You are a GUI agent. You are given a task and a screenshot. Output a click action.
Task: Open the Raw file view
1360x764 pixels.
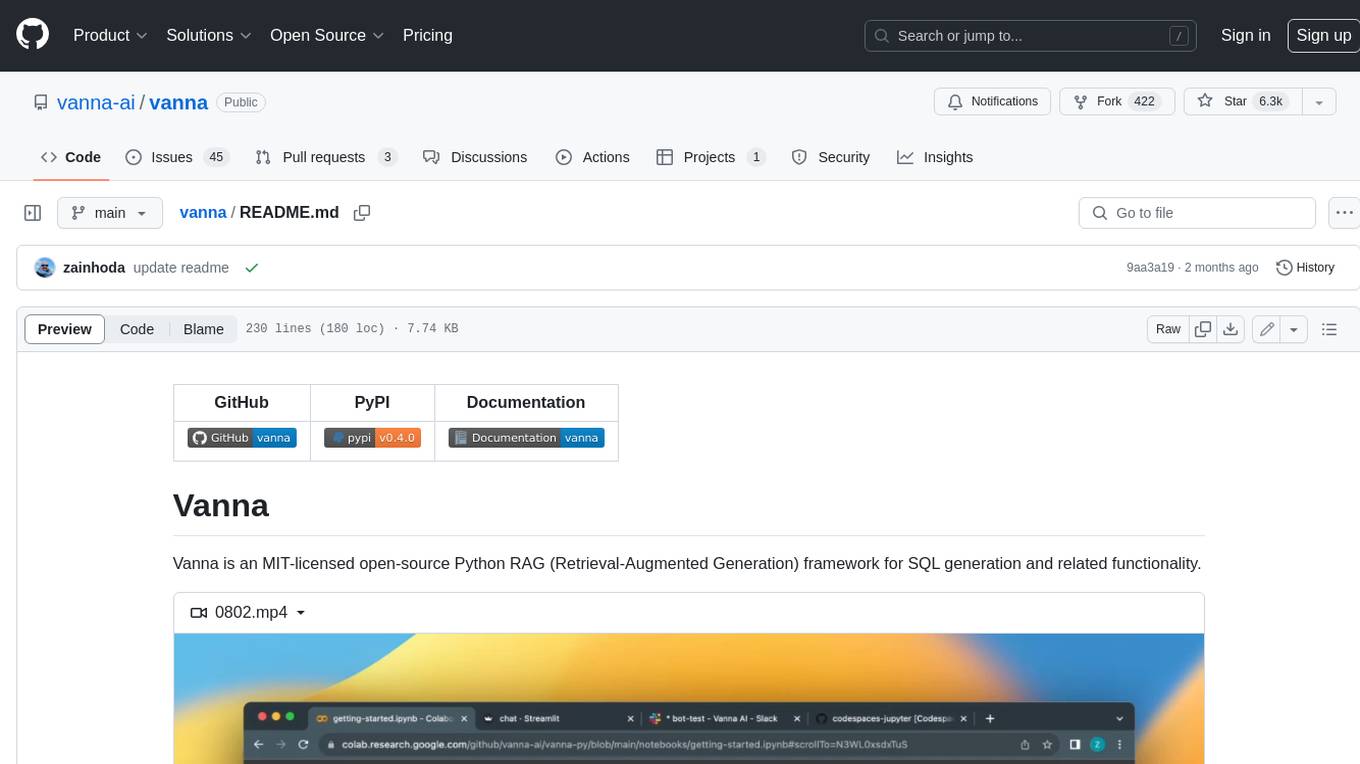(x=1168, y=329)
